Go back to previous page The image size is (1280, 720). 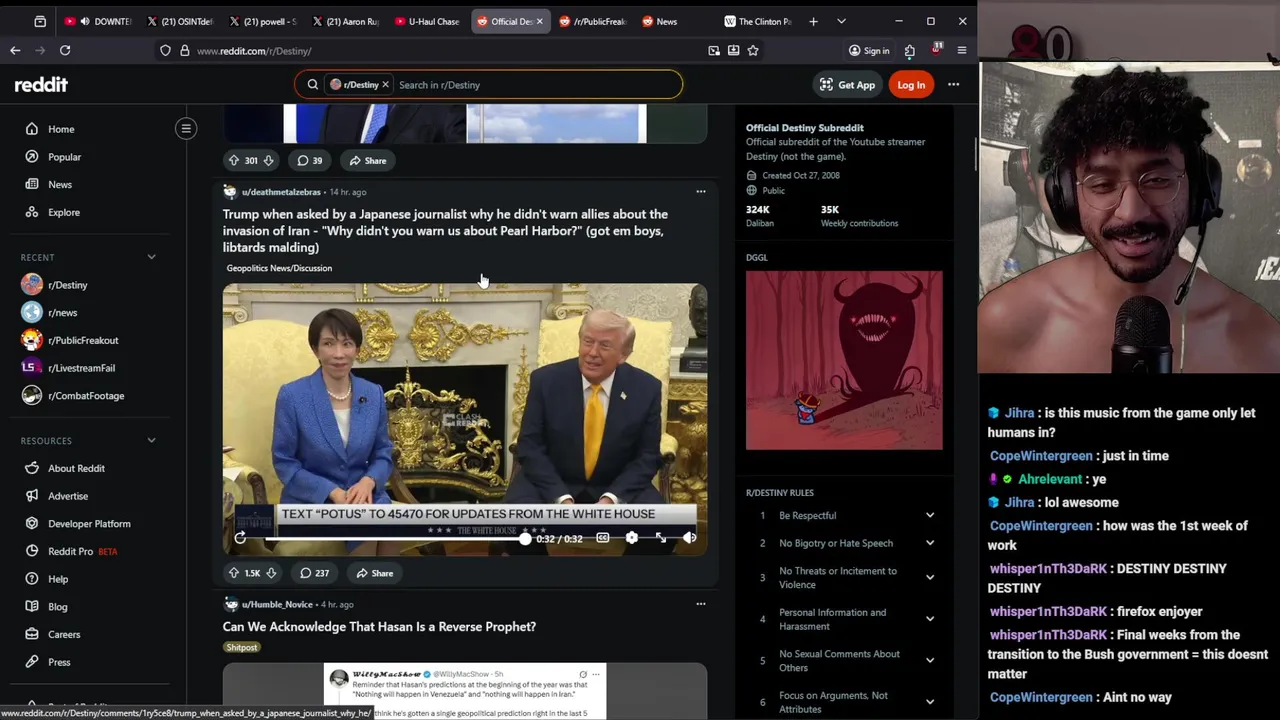click(x=15, y=50)
